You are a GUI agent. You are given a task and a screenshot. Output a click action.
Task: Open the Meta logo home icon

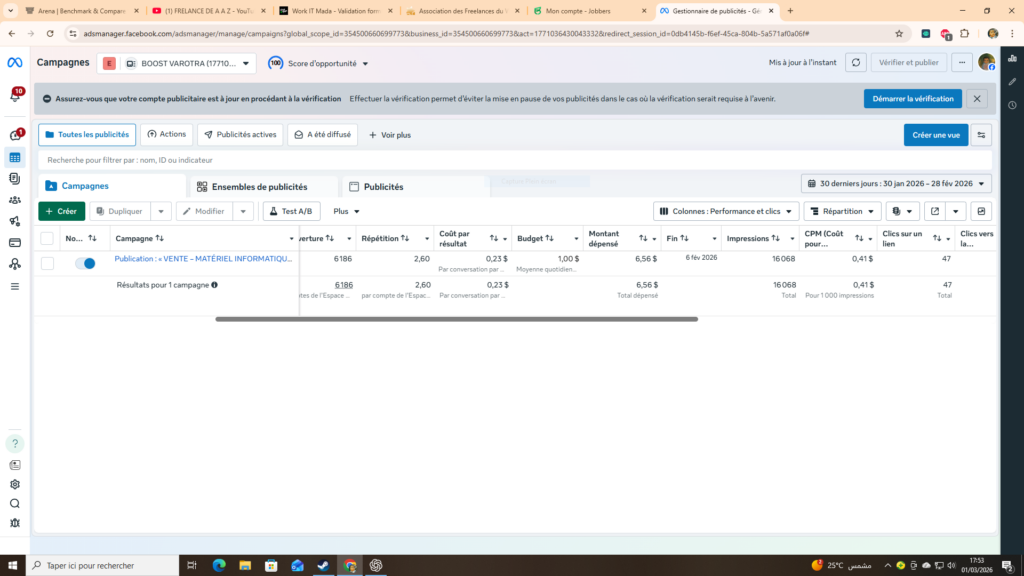tap(14, 63)
